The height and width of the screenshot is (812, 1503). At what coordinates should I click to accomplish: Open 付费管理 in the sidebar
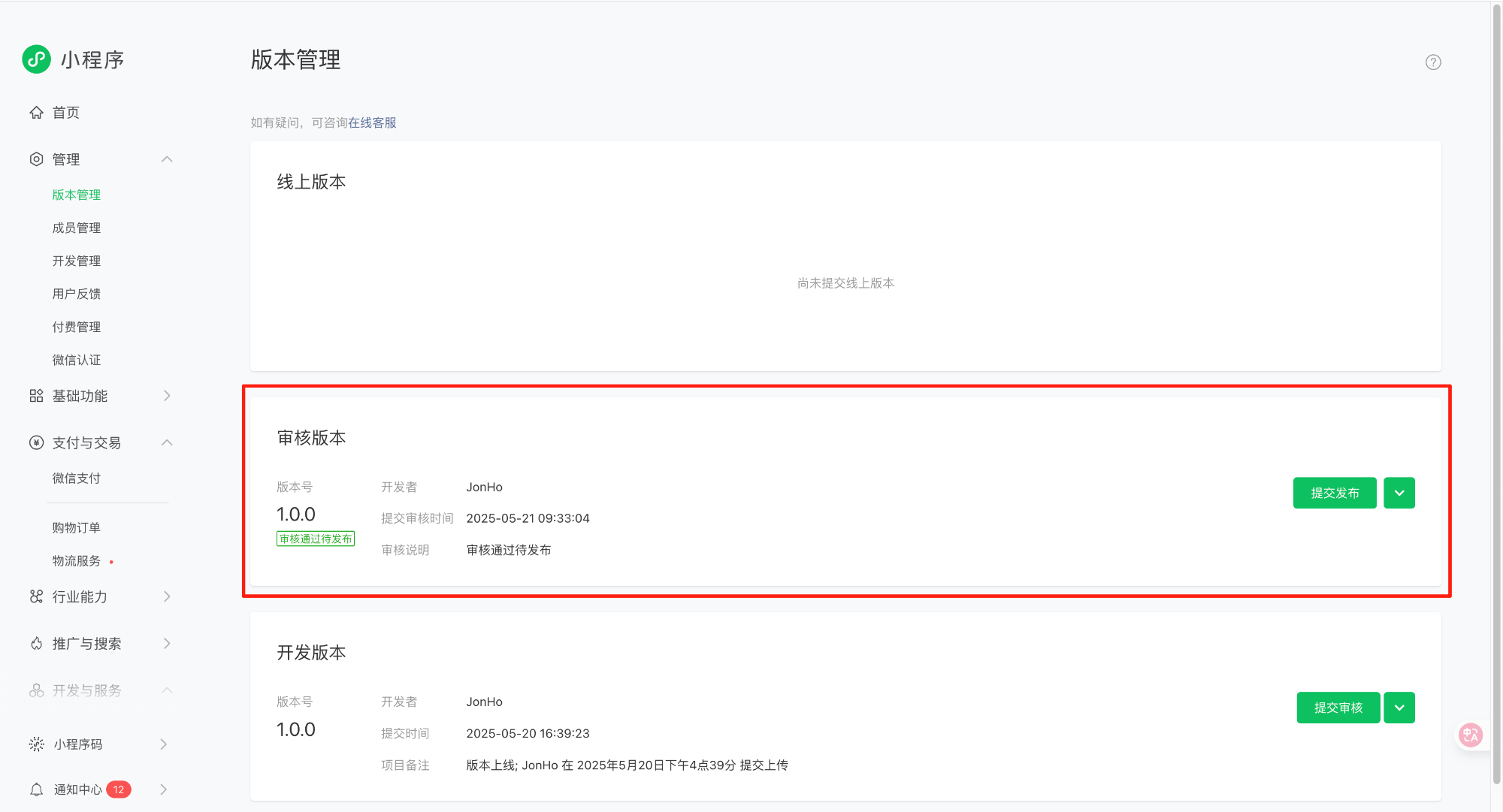click(77, 327)
